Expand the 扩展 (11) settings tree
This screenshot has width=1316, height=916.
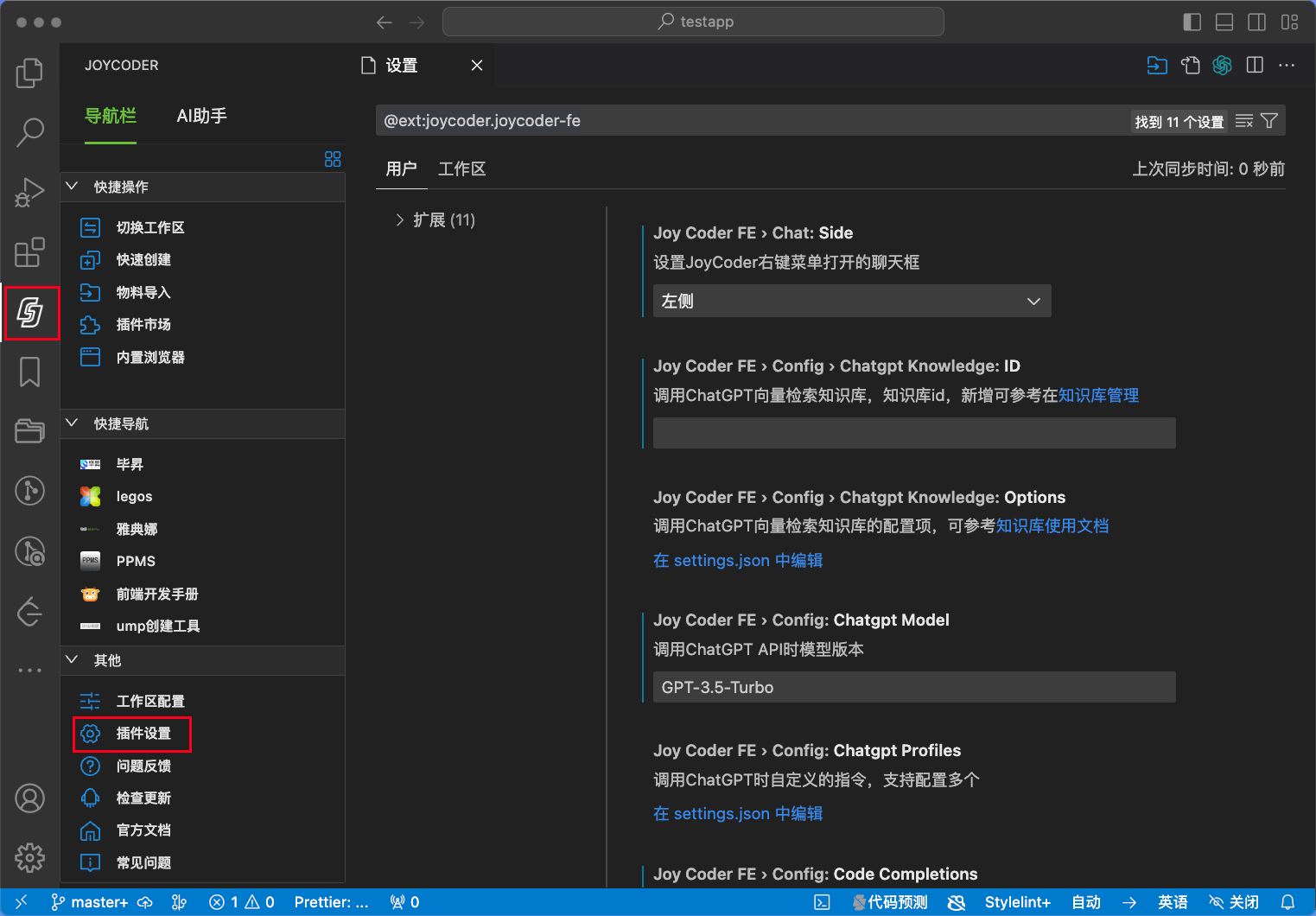coord(399,220)
